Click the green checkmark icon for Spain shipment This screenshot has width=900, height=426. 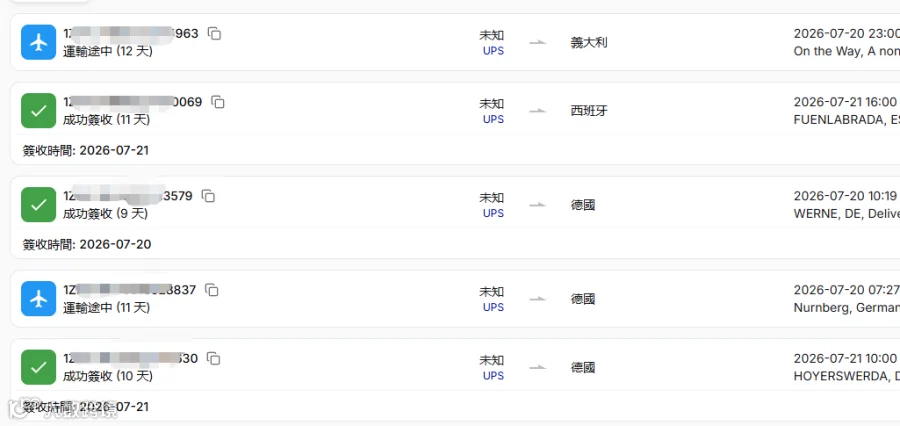(38, 111)
